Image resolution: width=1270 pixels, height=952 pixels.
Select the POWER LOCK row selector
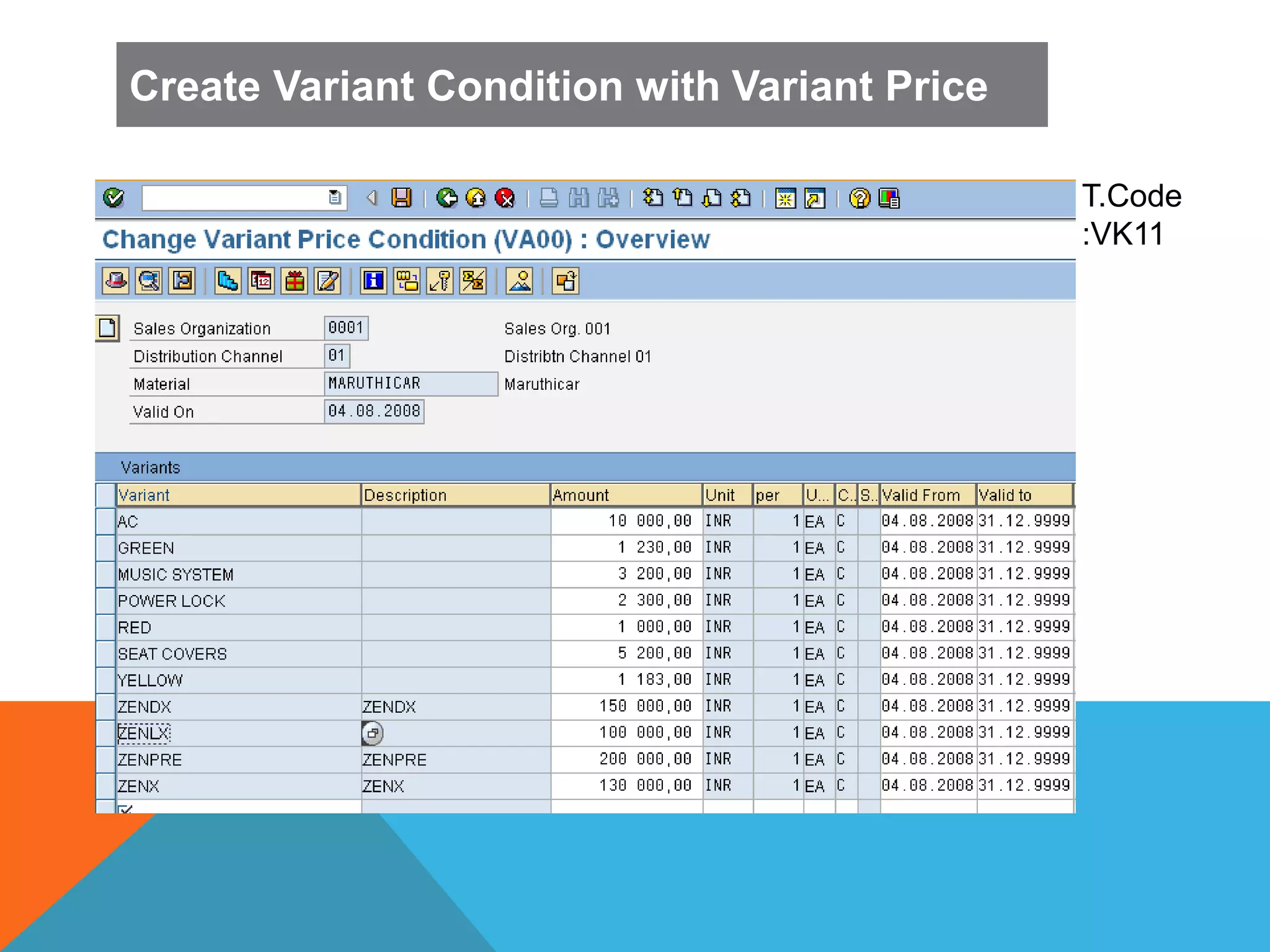click(106, 601)
